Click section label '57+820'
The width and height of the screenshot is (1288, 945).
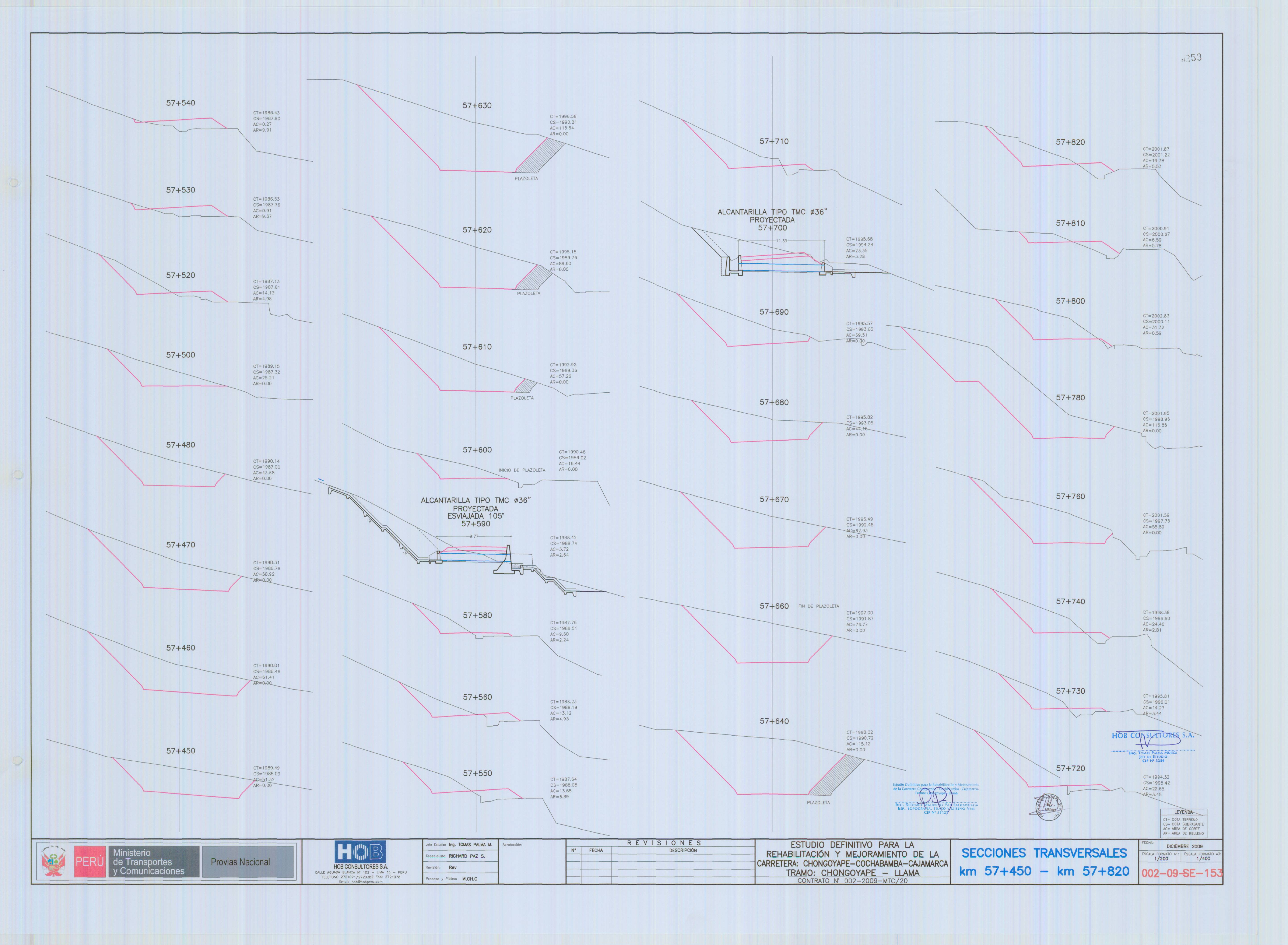point(1071,142)
